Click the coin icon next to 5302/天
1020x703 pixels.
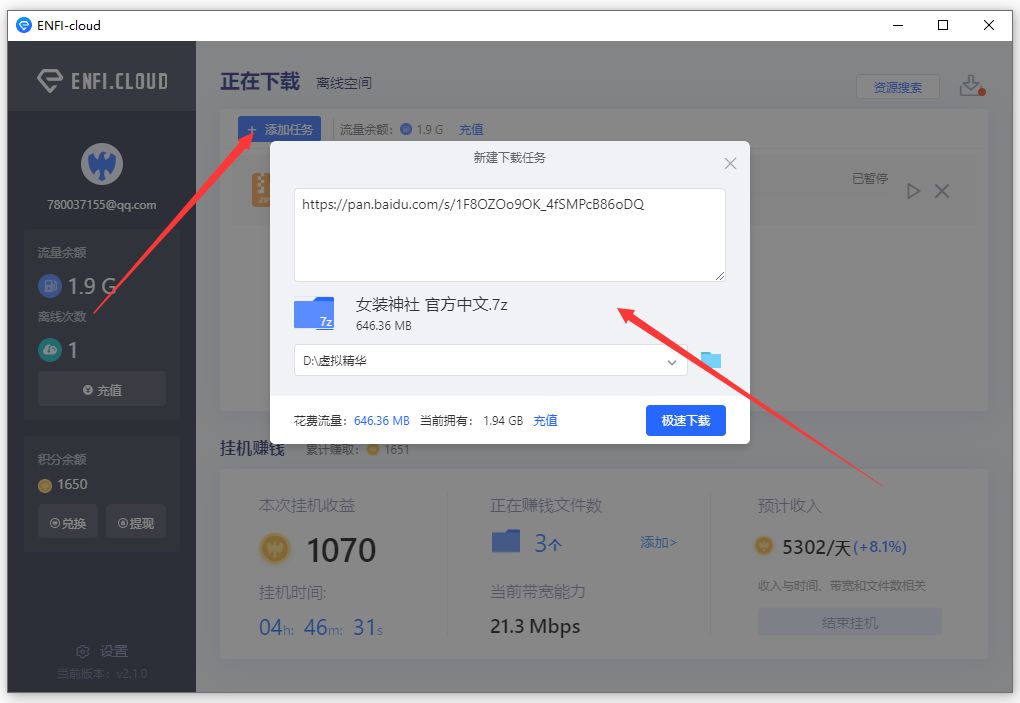coord(764,545)
